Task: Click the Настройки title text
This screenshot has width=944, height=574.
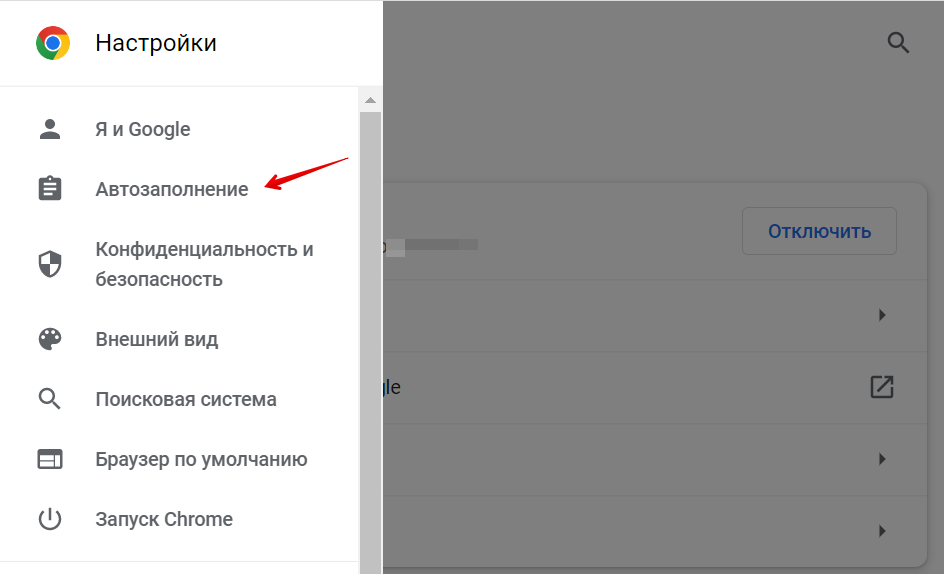Action: coord(155,43)
